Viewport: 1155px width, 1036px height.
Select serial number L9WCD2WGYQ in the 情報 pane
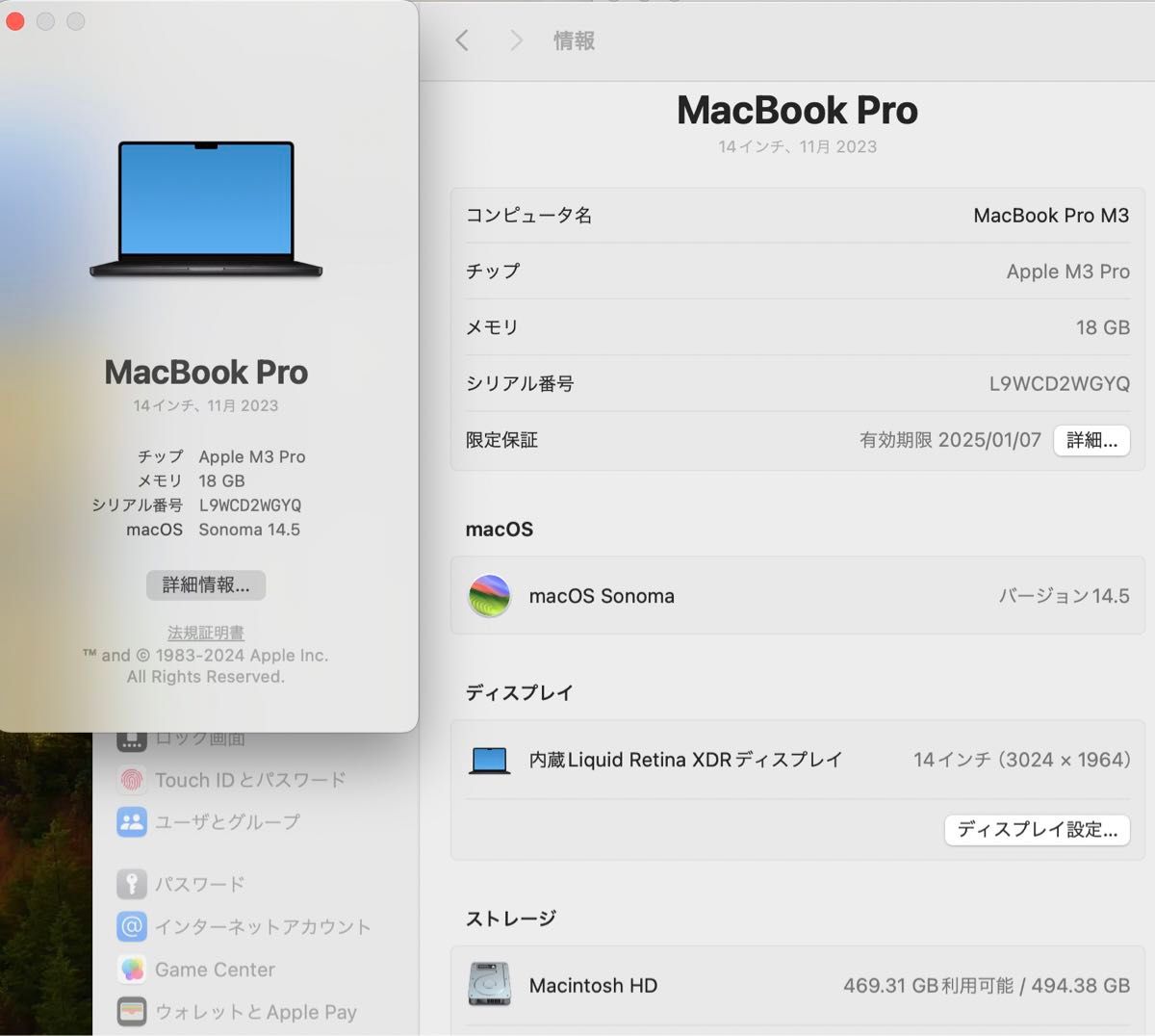pos(1060,384)
